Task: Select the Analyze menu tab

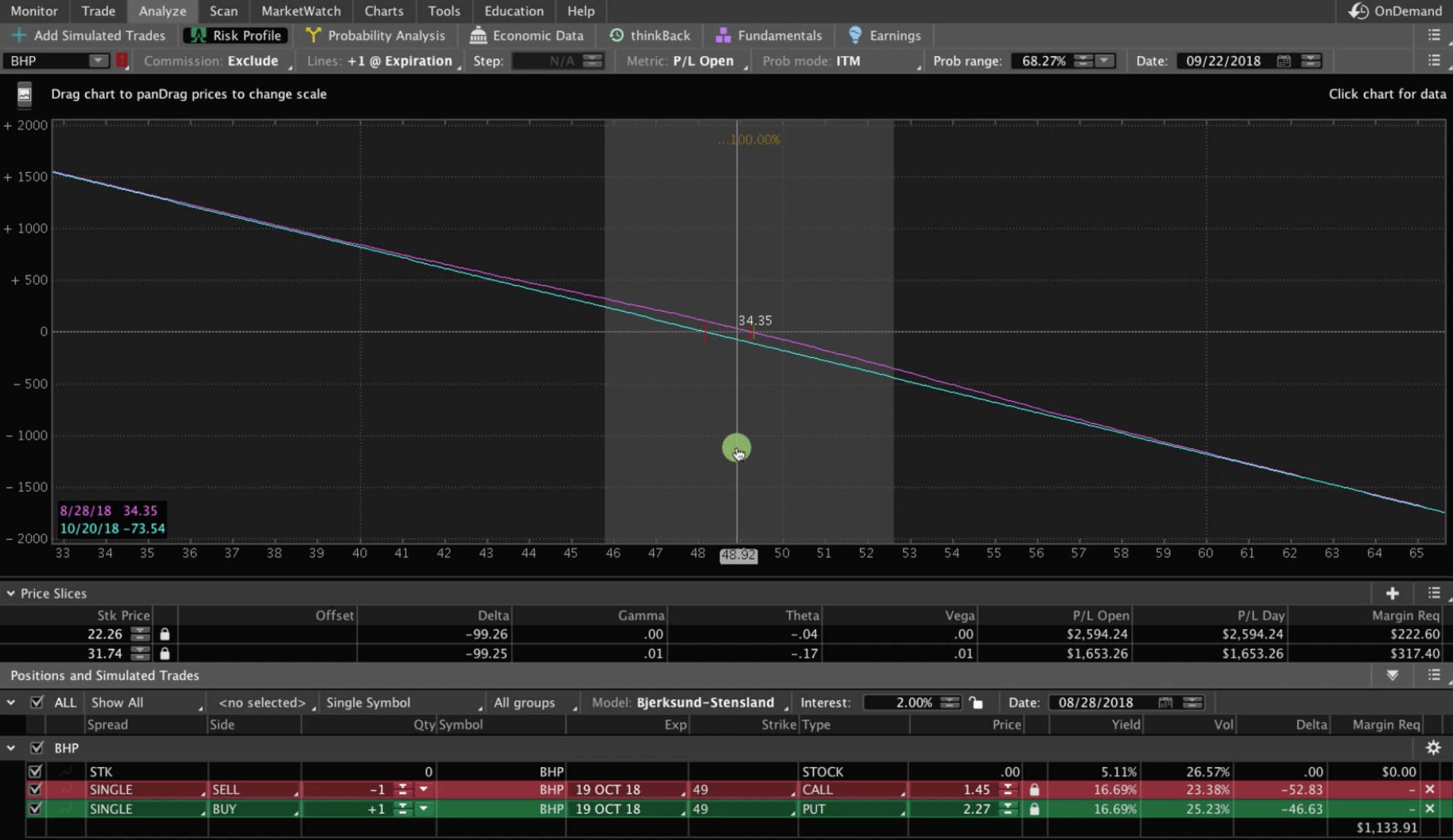Action: click(x=162, y=11)
